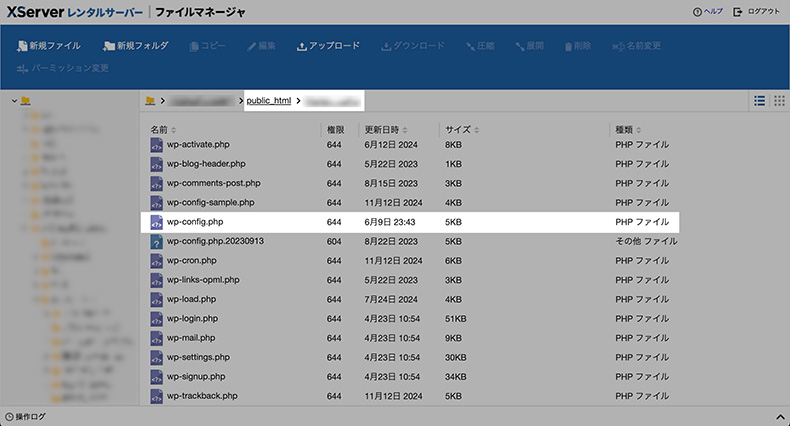Click the 6月9日 23:43 date of wp-config.php
Image resolution: width=790 pixels, height=426 pixels.
click(390, 222)
